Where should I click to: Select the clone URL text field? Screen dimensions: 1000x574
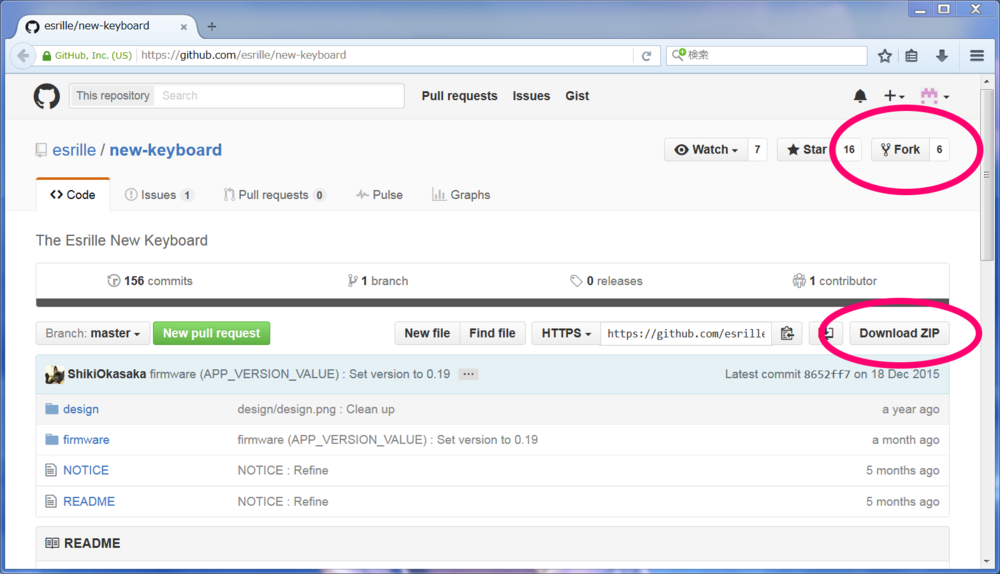pos(686,333)
